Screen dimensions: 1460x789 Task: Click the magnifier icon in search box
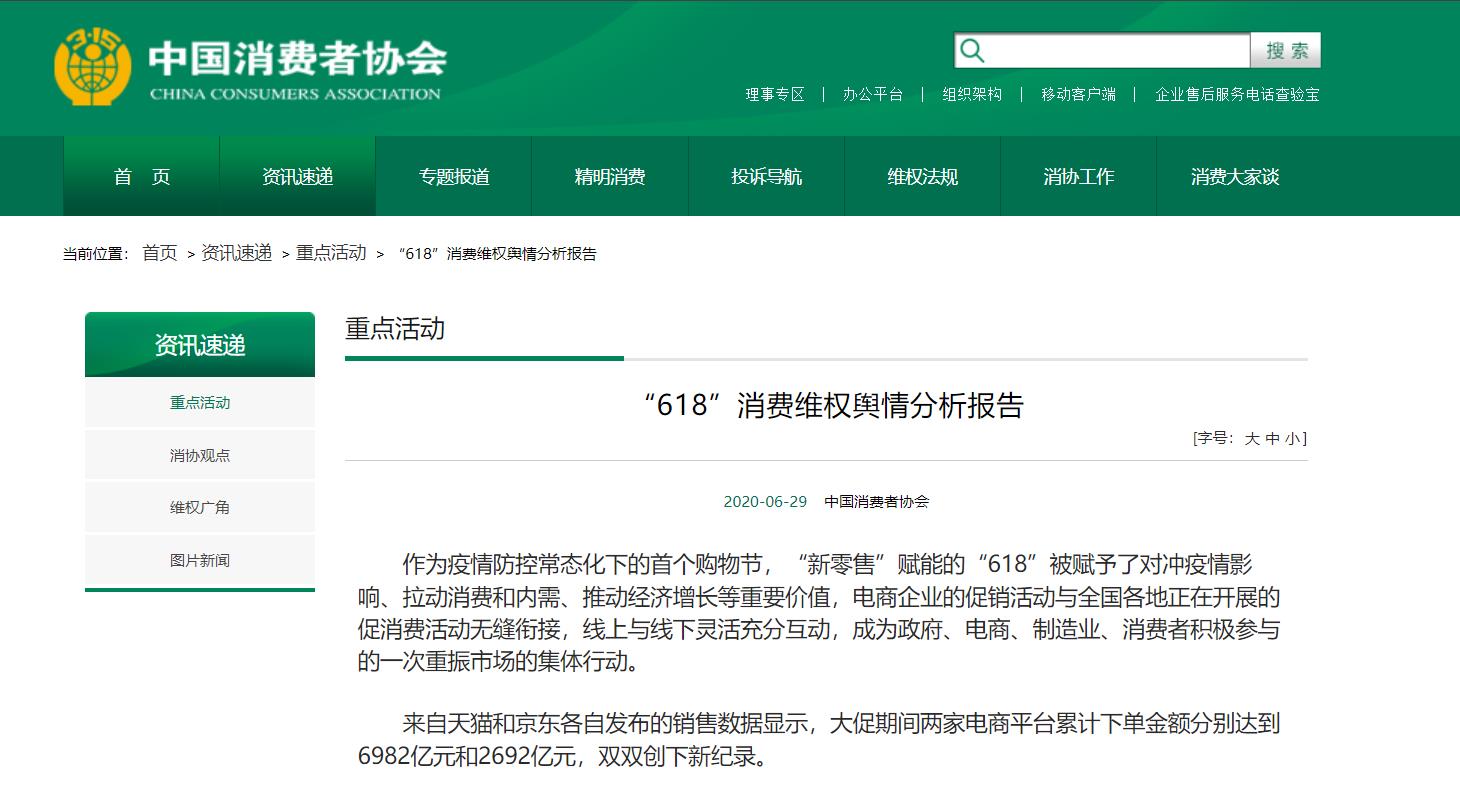point(972,51)
